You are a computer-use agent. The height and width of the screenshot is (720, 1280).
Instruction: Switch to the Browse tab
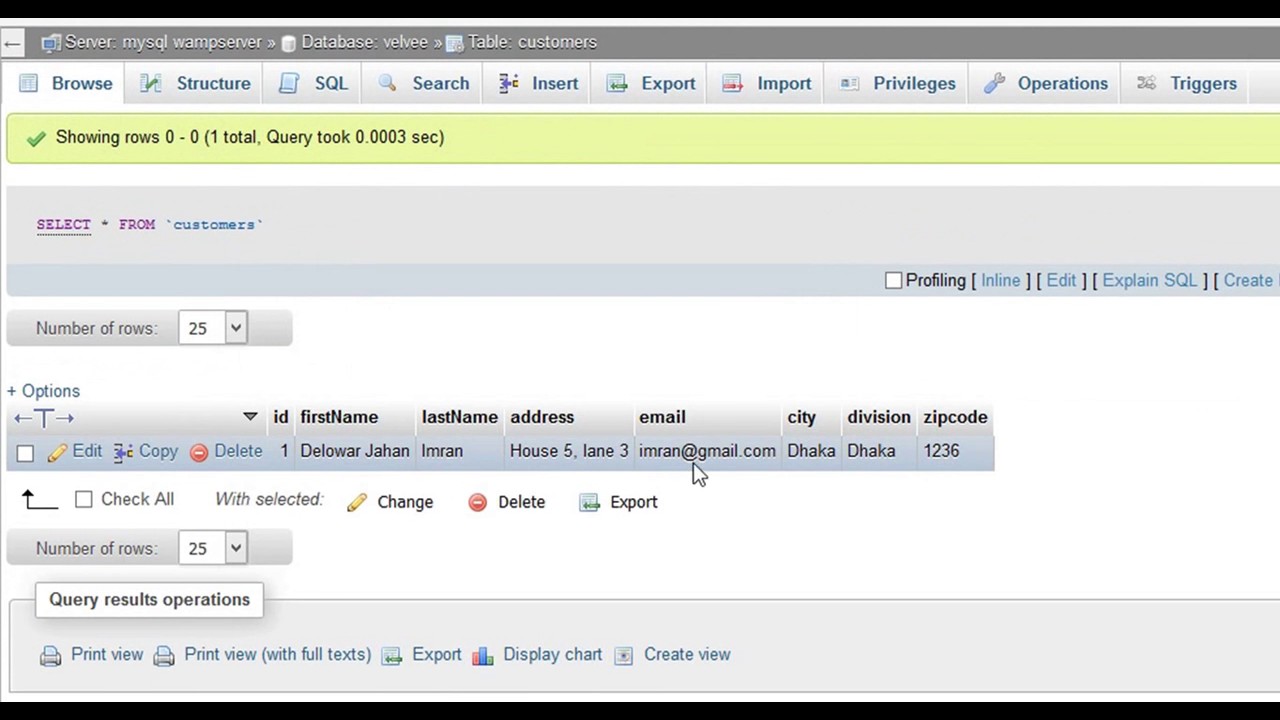pyautogui.click(x=66, y=83)
